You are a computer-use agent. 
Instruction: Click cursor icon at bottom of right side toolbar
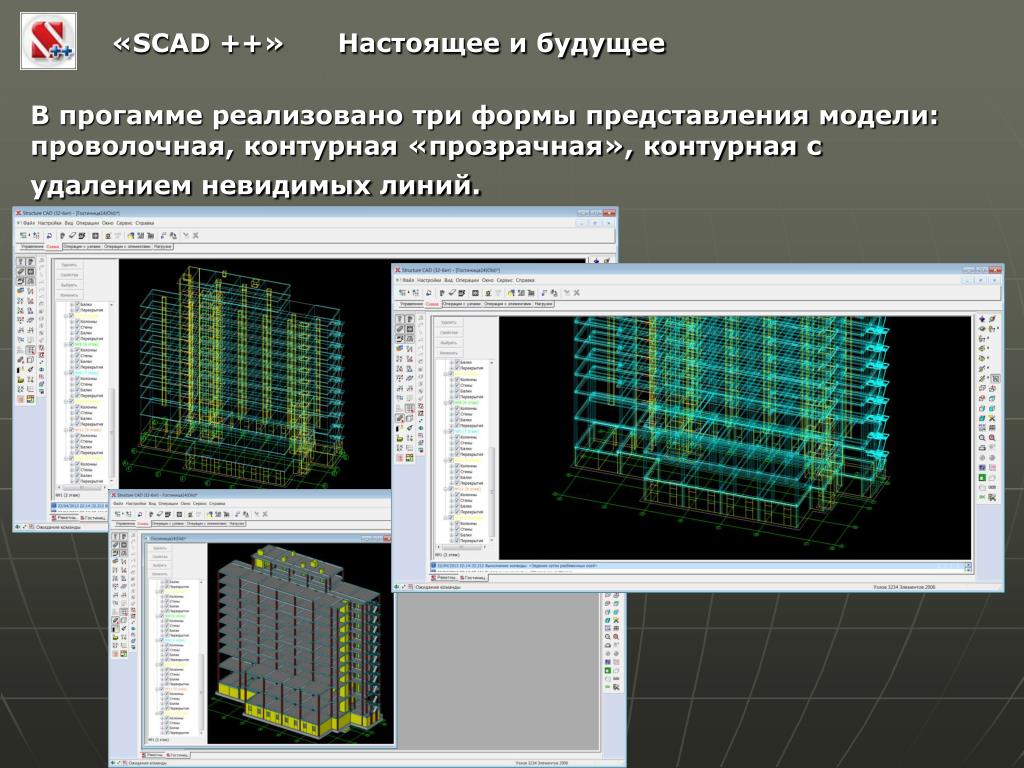(992, 497)
